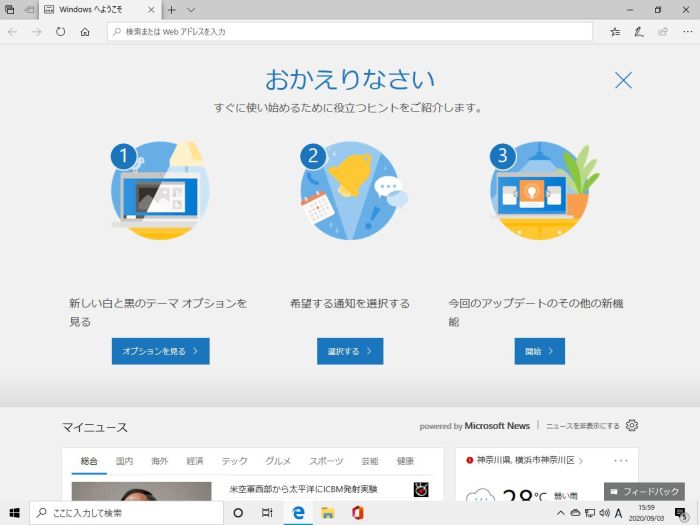Click the オプションを見る button

pos(160,351)
